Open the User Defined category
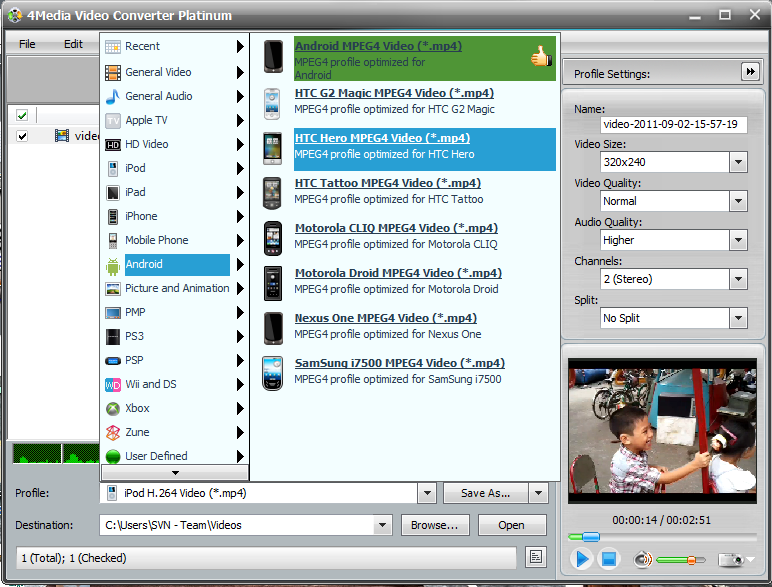Screen dimensions: 772x587 point(175,457)
